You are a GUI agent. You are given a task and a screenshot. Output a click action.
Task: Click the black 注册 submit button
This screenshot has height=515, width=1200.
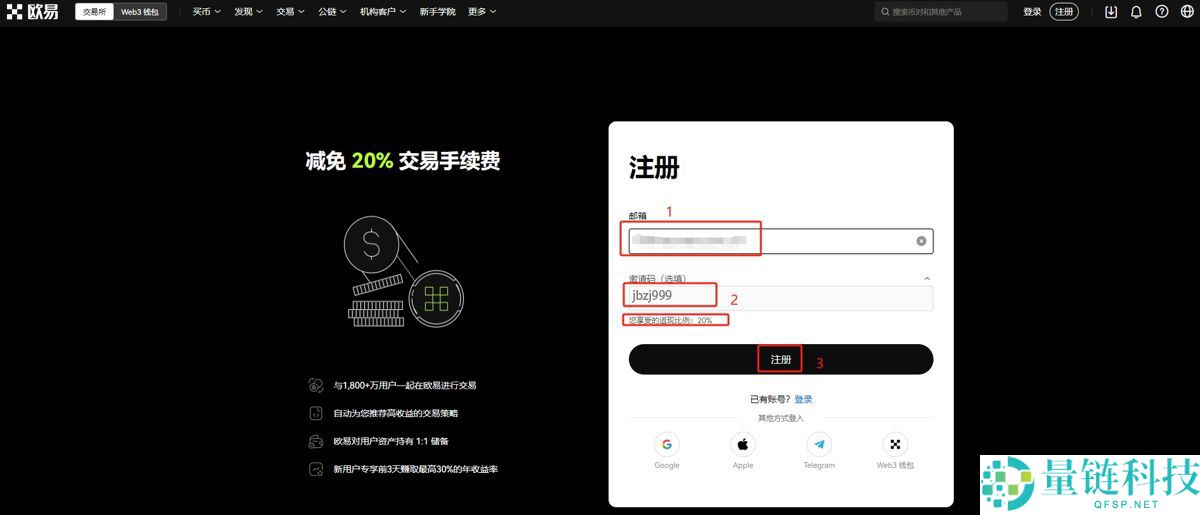(781, 359)
